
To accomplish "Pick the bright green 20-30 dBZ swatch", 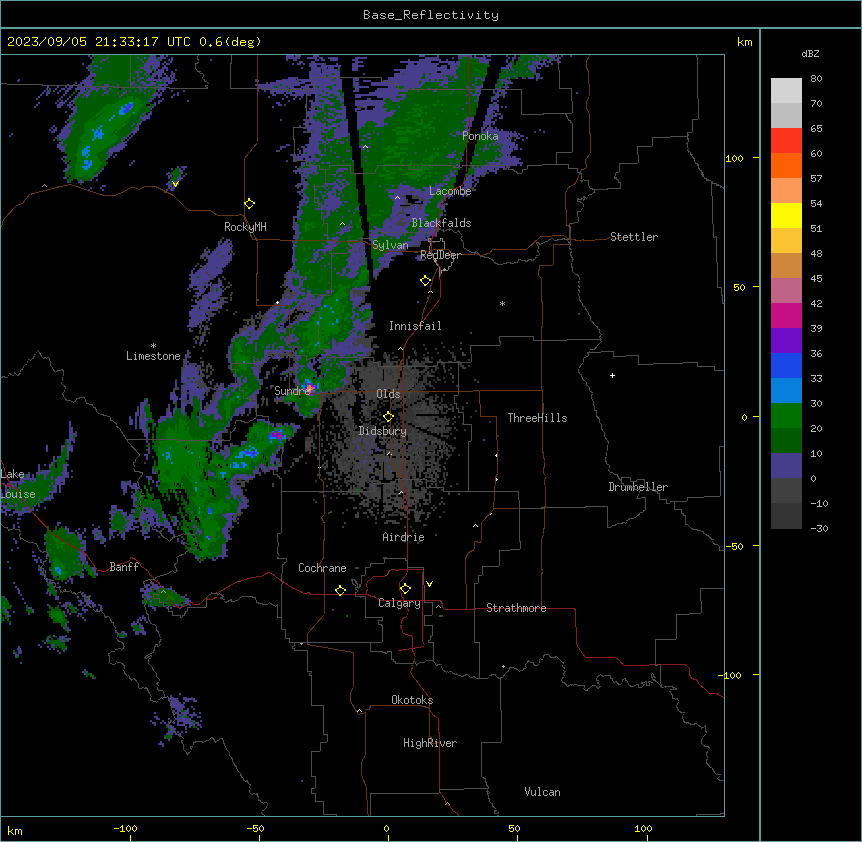I will pyautogui.click(x=786, y=416).
